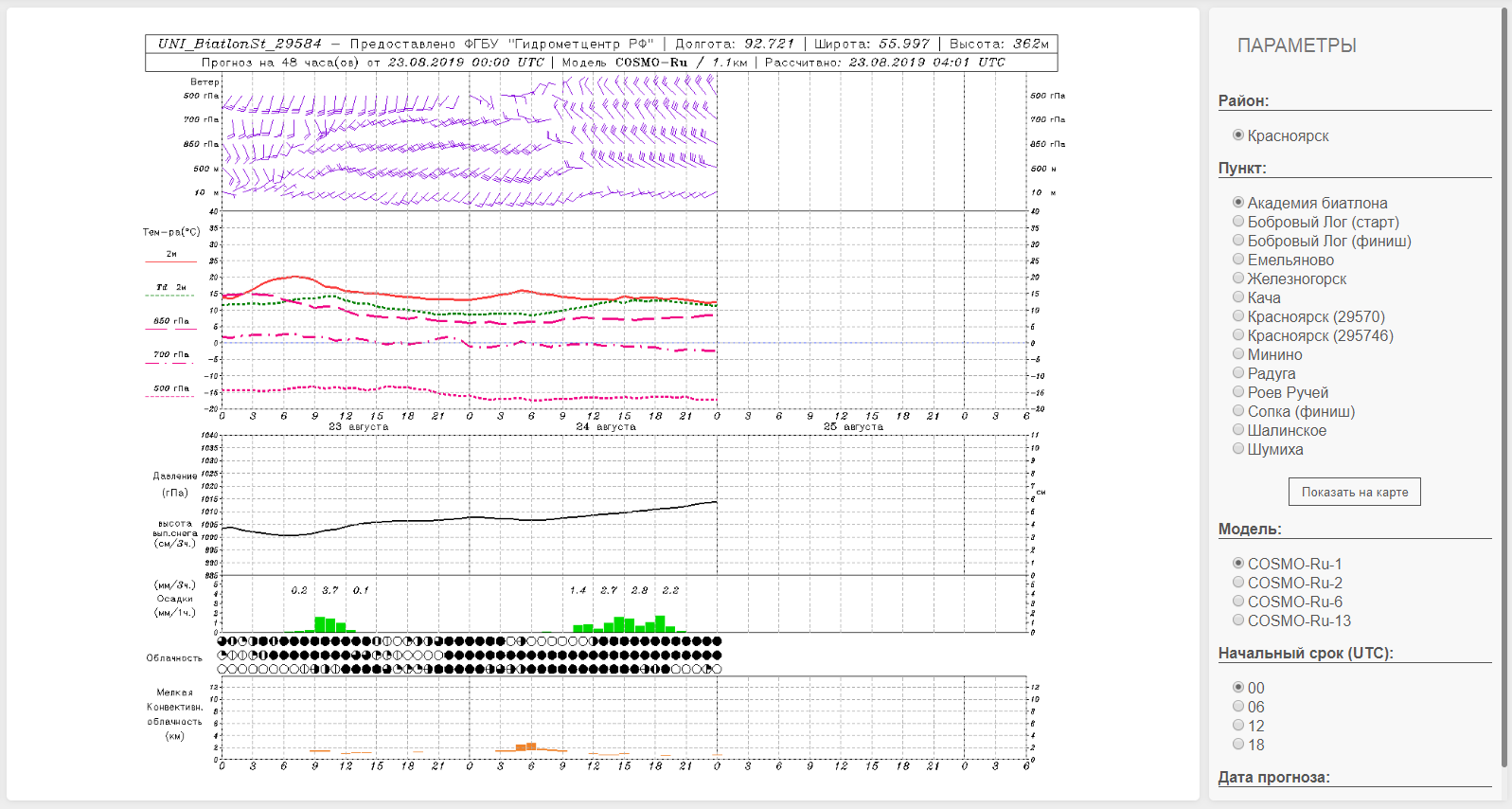Click the Облачность row label
Image resolution: width=1512 pixels, height=809 pixels.
coord(174,657)
